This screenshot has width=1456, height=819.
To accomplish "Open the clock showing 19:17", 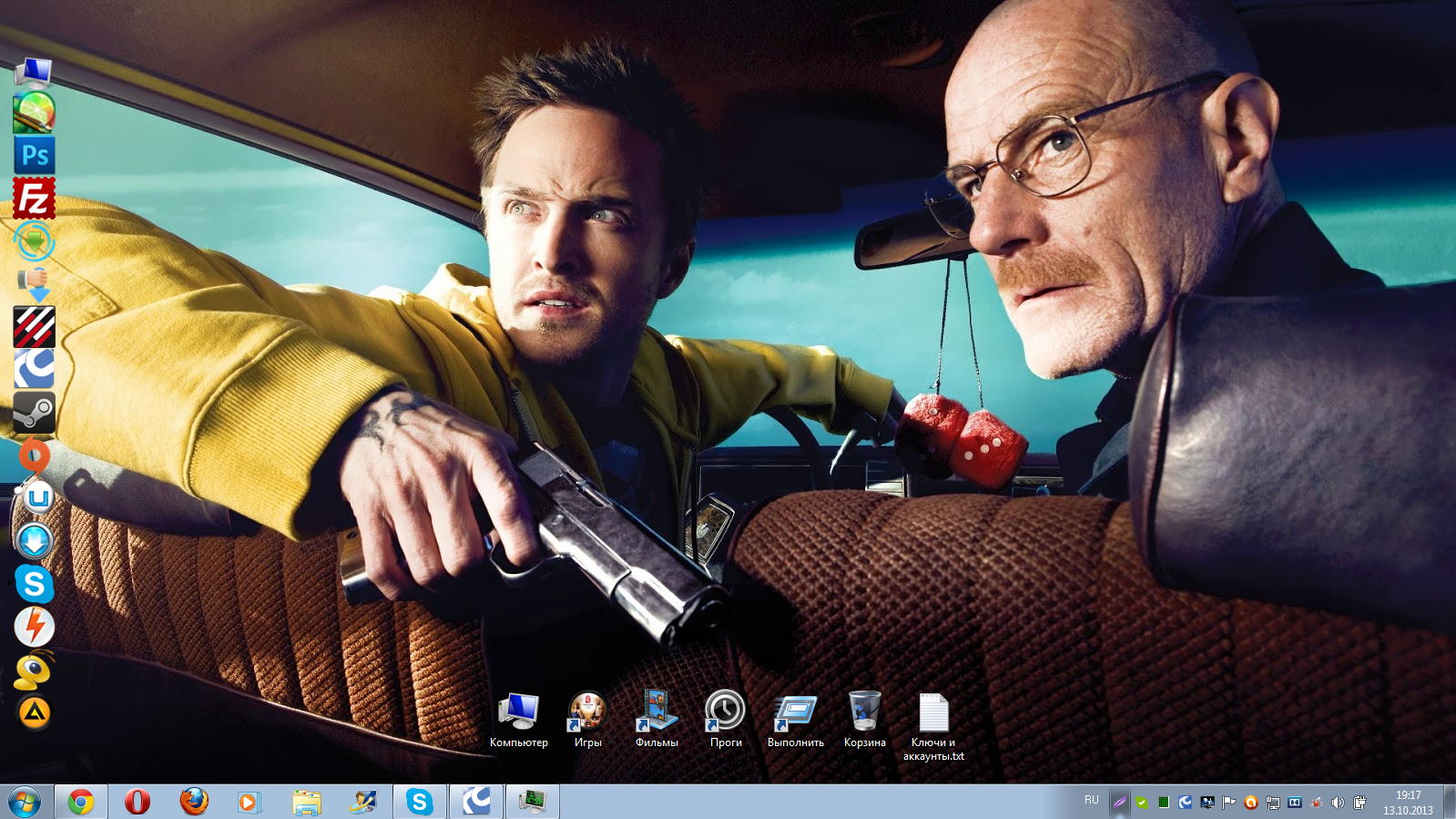I will point(1408,803).
